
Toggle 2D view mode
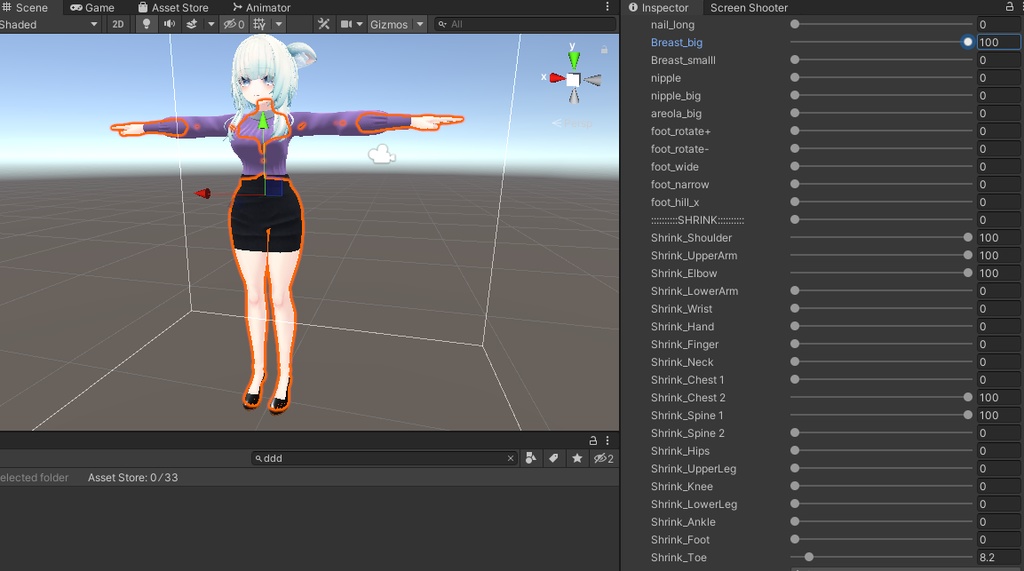tap(118, 24)
